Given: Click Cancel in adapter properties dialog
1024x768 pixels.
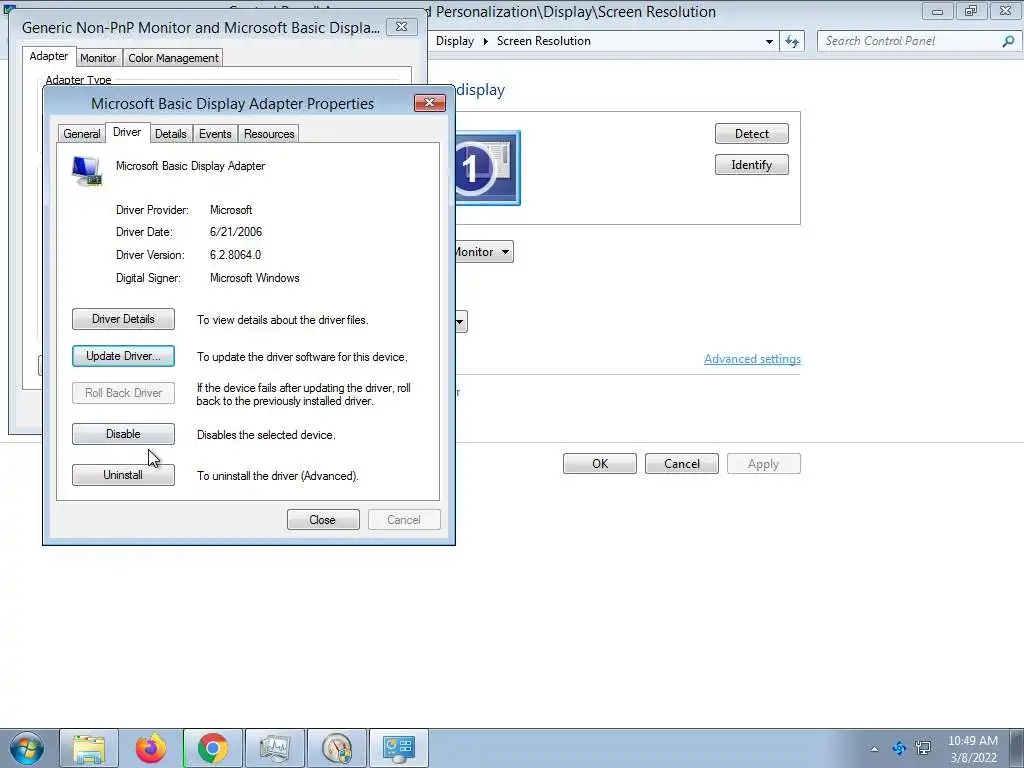Looking at the screenshot, I should click(x=404, y=520).
